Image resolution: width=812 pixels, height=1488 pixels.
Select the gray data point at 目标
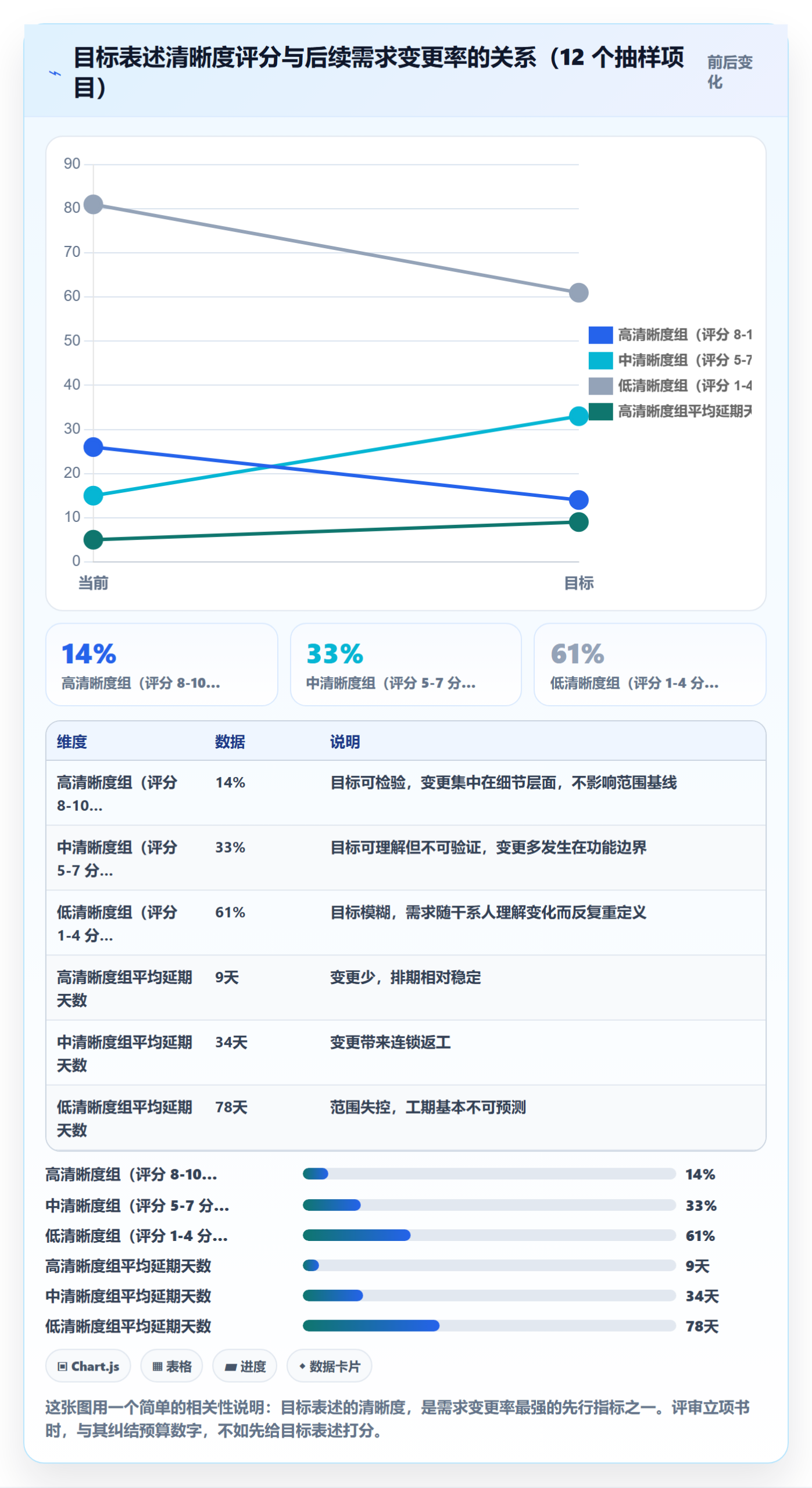point(578,292)
